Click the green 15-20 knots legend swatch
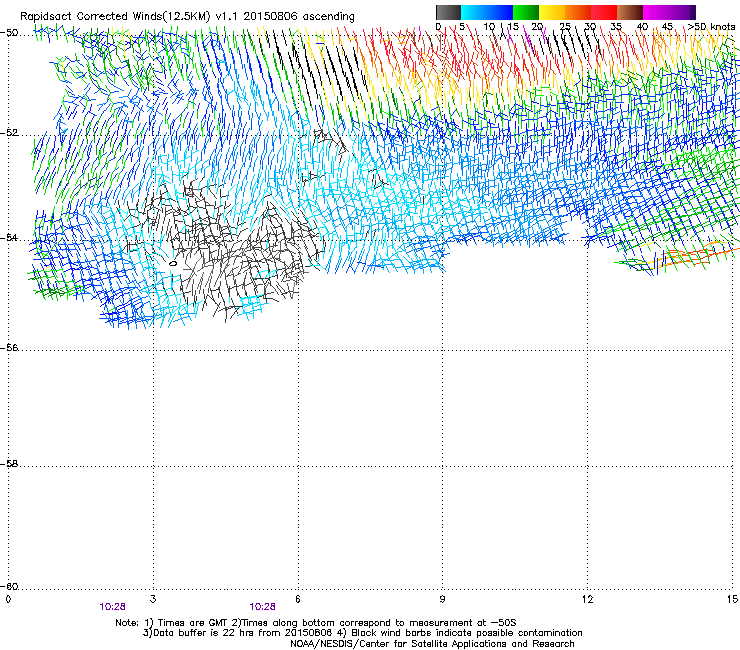 tap(526, 12)
